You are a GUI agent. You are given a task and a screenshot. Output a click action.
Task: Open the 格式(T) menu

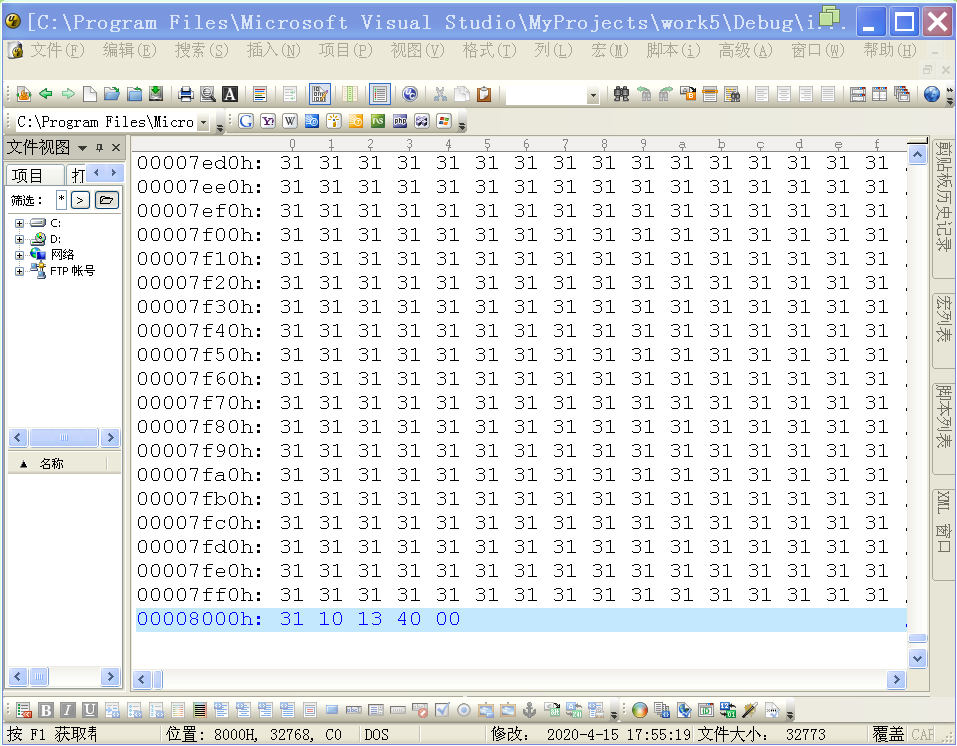(489, 50)
